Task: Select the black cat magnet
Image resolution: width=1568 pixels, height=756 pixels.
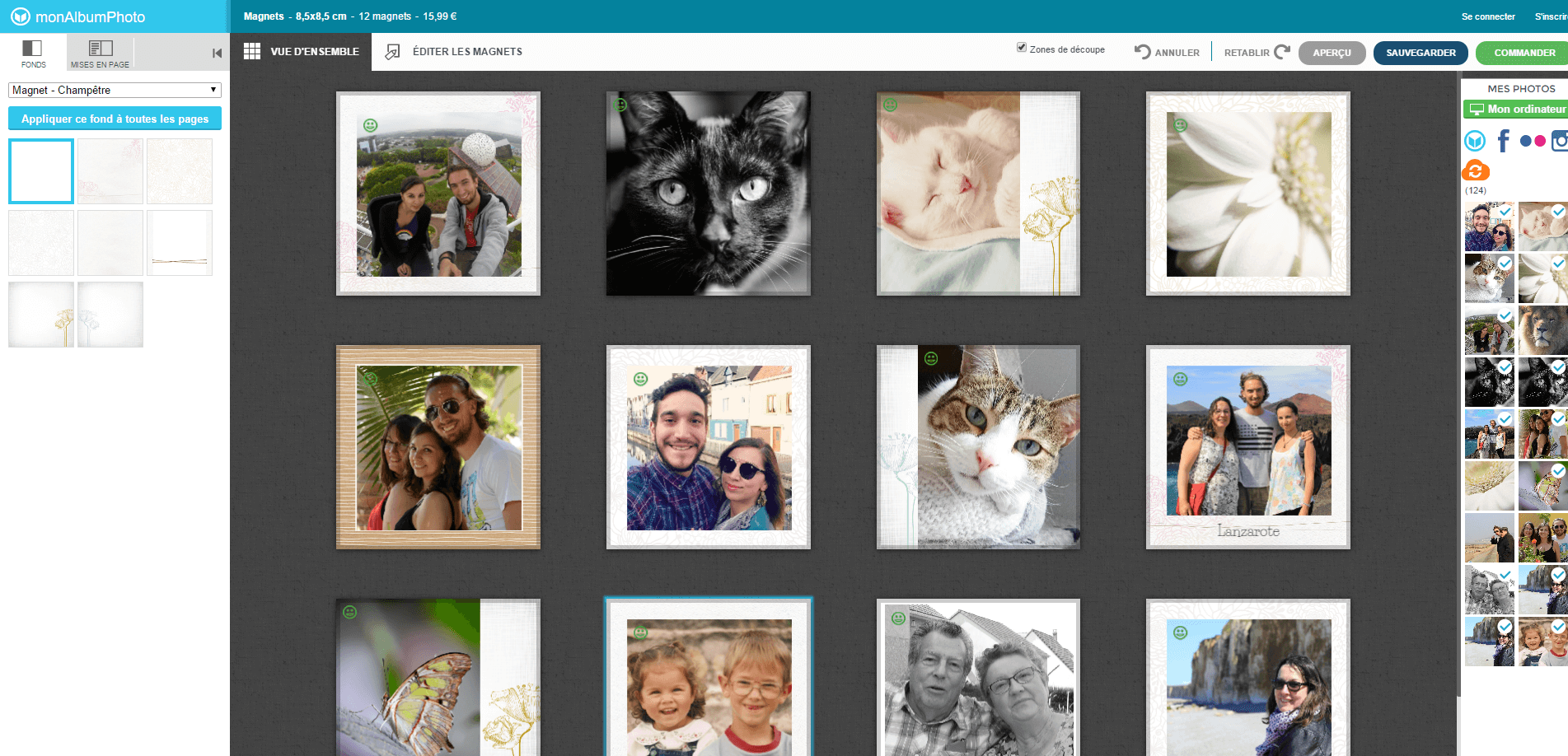Action: click(708, 194)
